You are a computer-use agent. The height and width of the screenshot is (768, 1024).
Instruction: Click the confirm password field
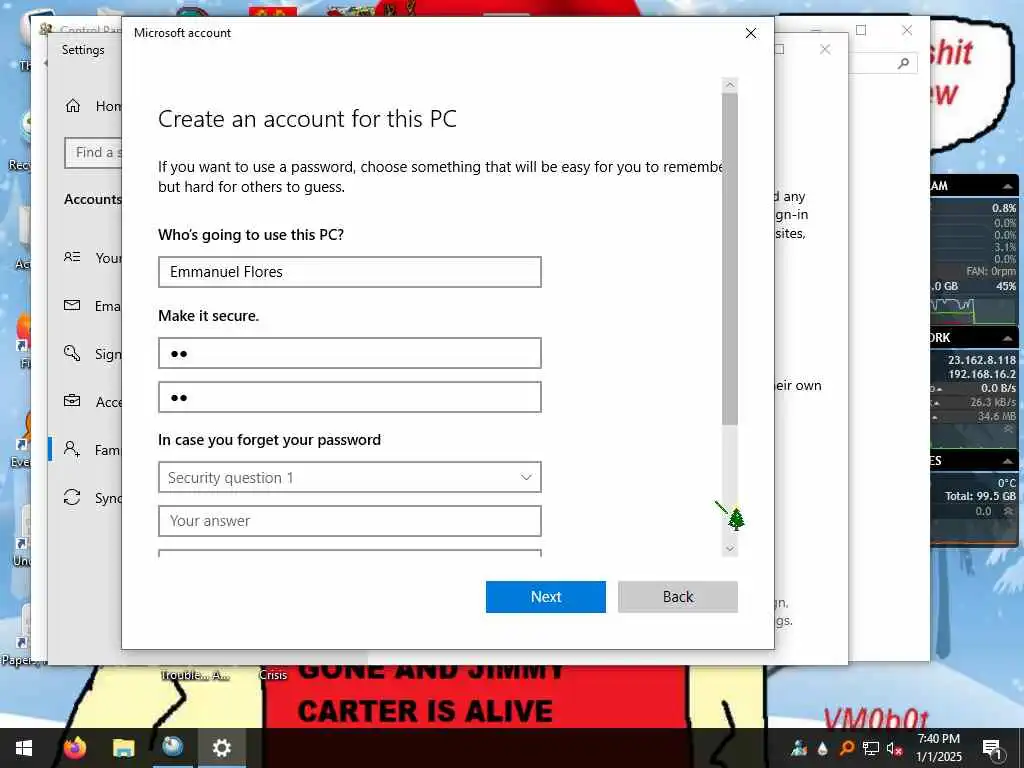click(349, 397)
